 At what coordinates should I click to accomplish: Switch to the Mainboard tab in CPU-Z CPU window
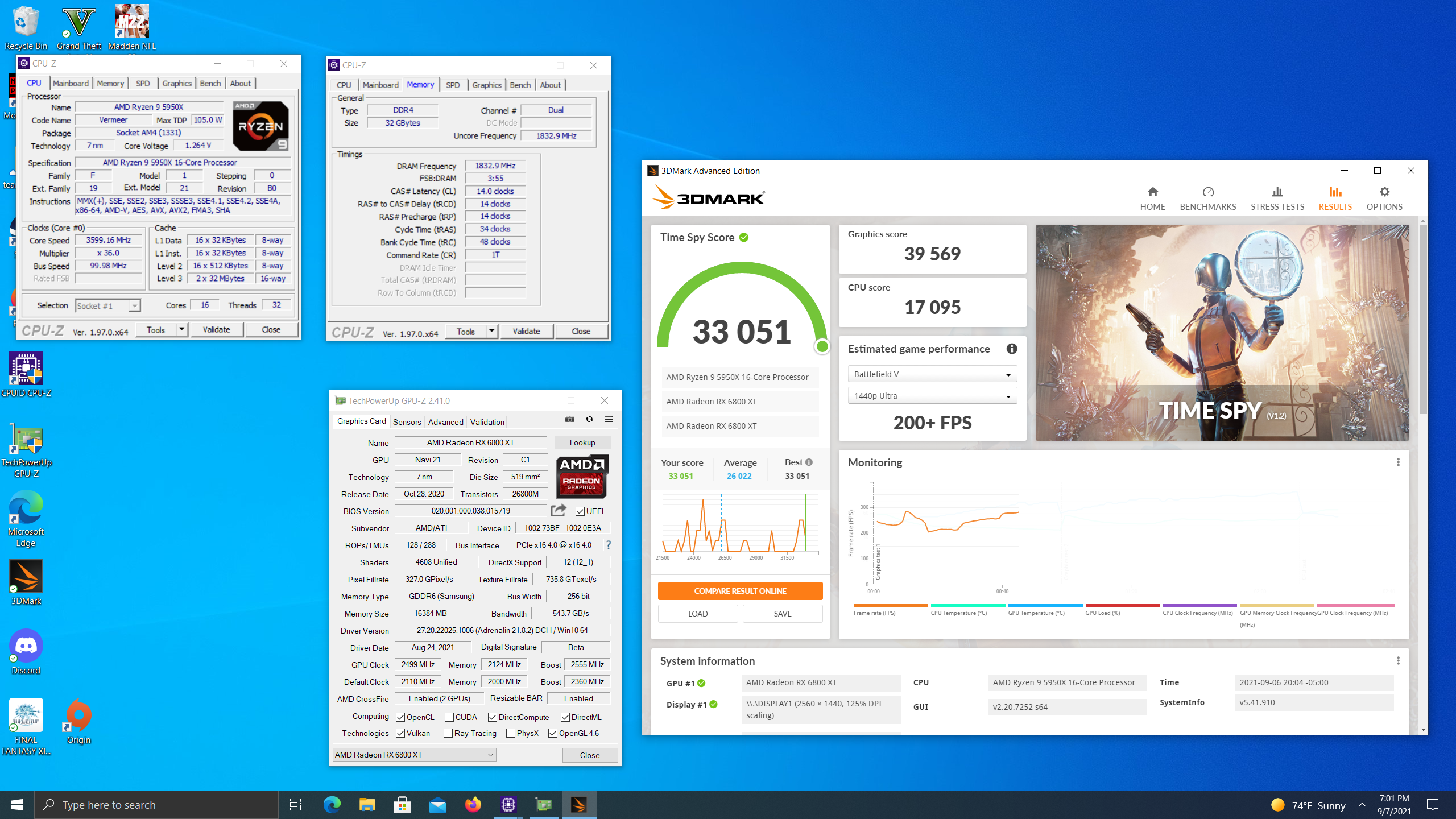coord(71,83)
